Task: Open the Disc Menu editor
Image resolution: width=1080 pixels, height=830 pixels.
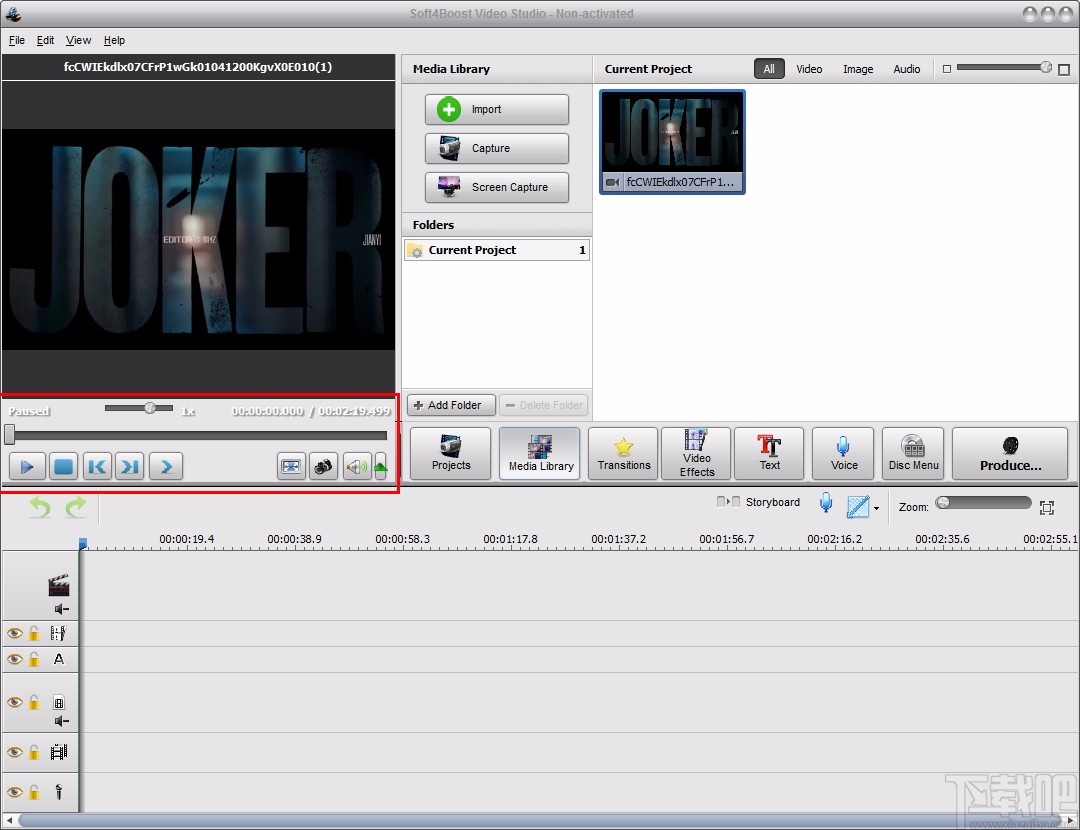Action: (912, 453)
